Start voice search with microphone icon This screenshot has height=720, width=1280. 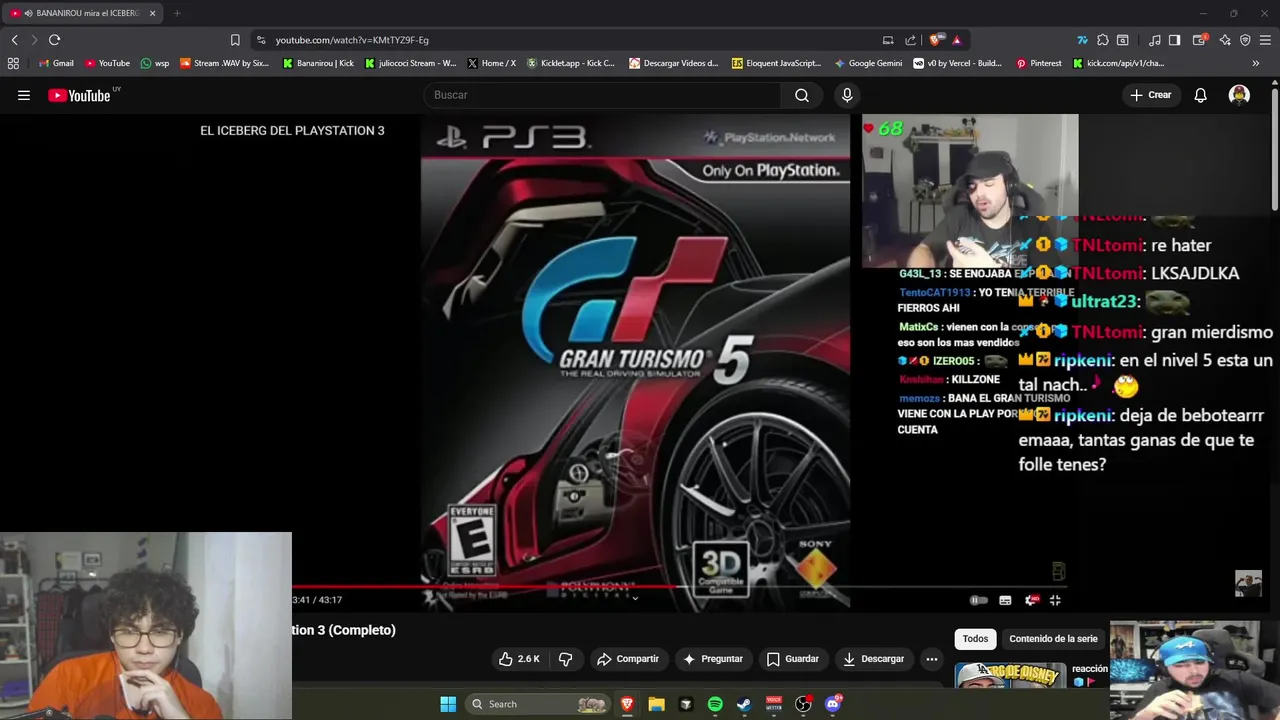point(847,95)
